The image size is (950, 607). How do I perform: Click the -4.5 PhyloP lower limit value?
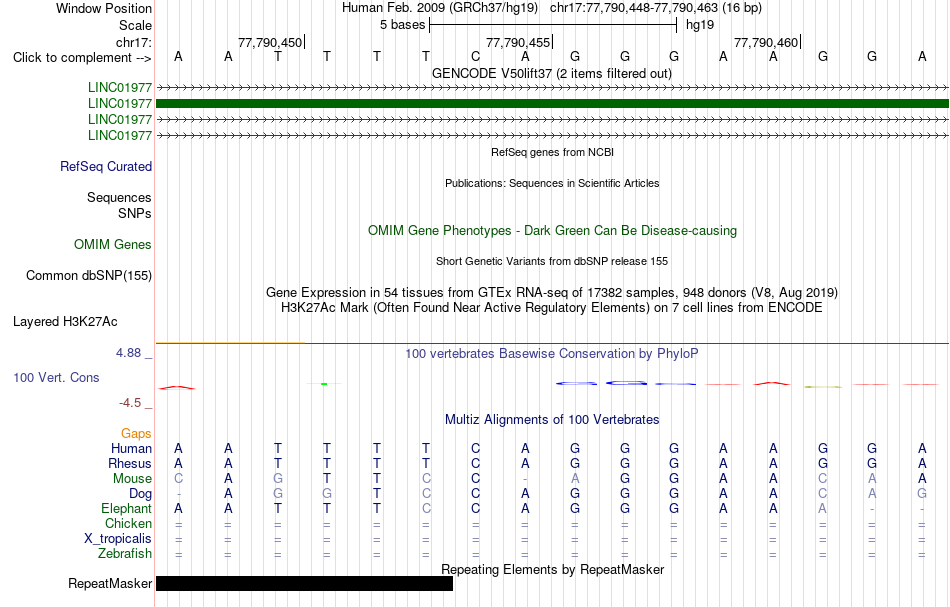pos(130,403)
